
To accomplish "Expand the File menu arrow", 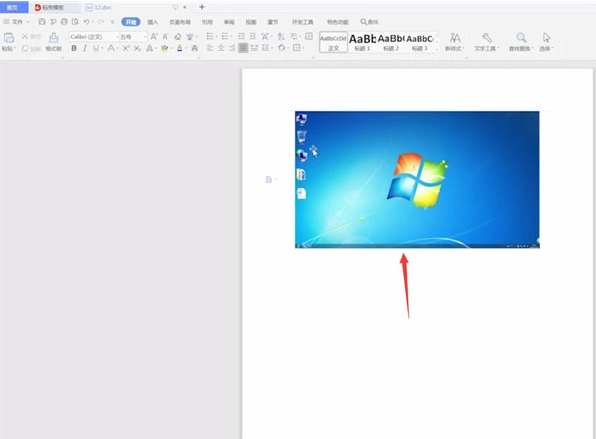I will pyautogui.click(x=28, y=22).
